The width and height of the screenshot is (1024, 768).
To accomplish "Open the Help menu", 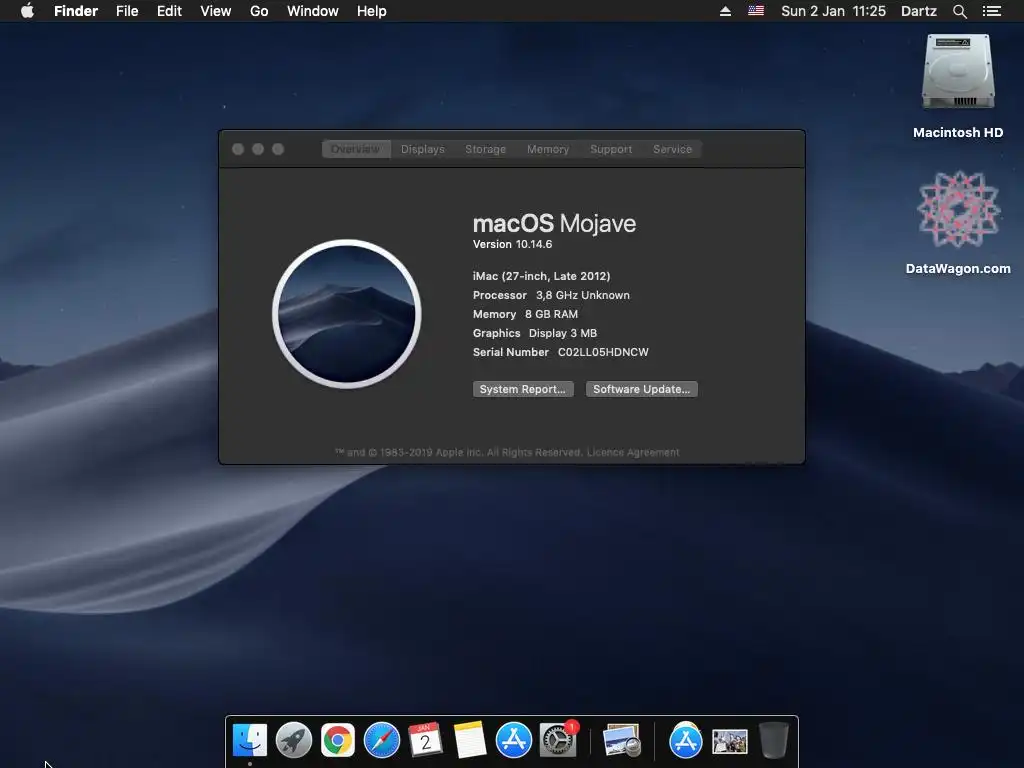I will pyautogui.click(x=372, y=11).
